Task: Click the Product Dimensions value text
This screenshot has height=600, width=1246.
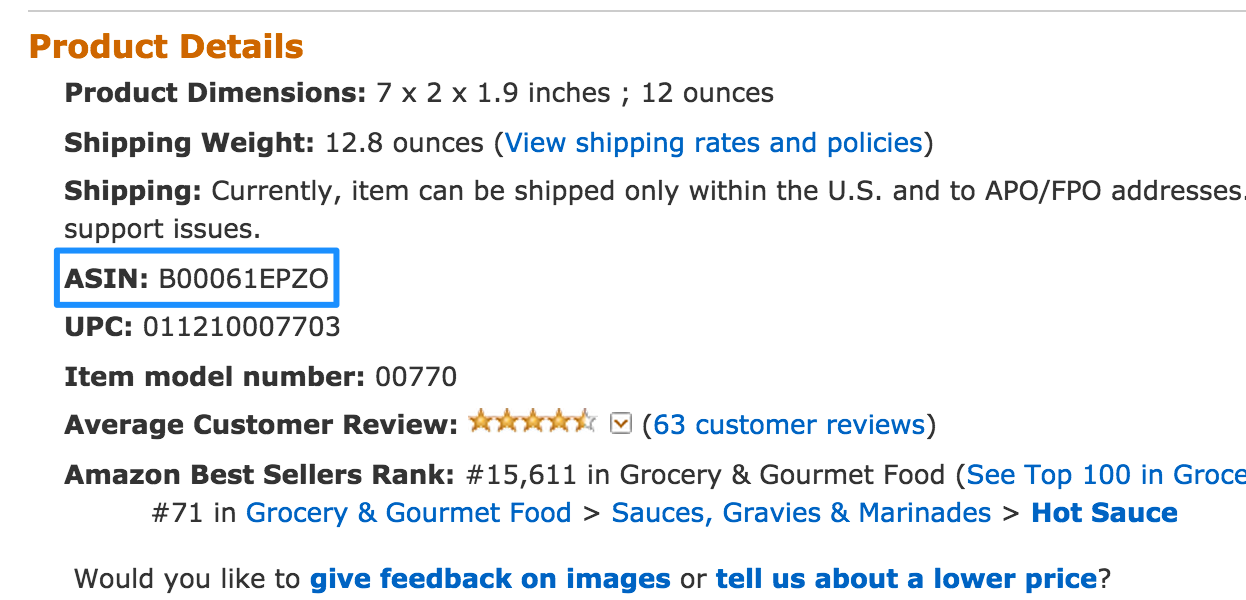Action: pyautogui.click(x=575, y=93)
